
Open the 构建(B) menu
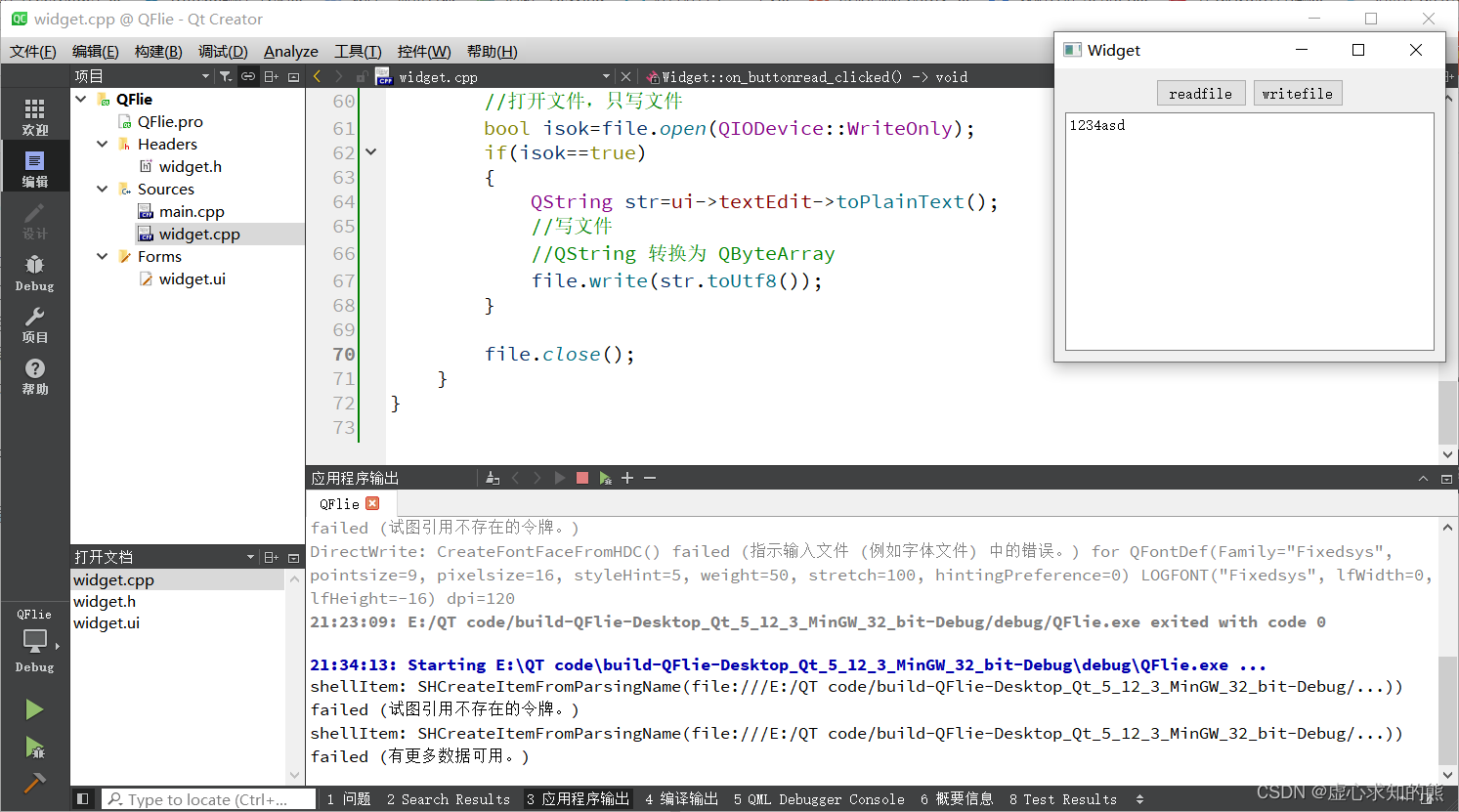pyautogui.click(x=158, y=51)
